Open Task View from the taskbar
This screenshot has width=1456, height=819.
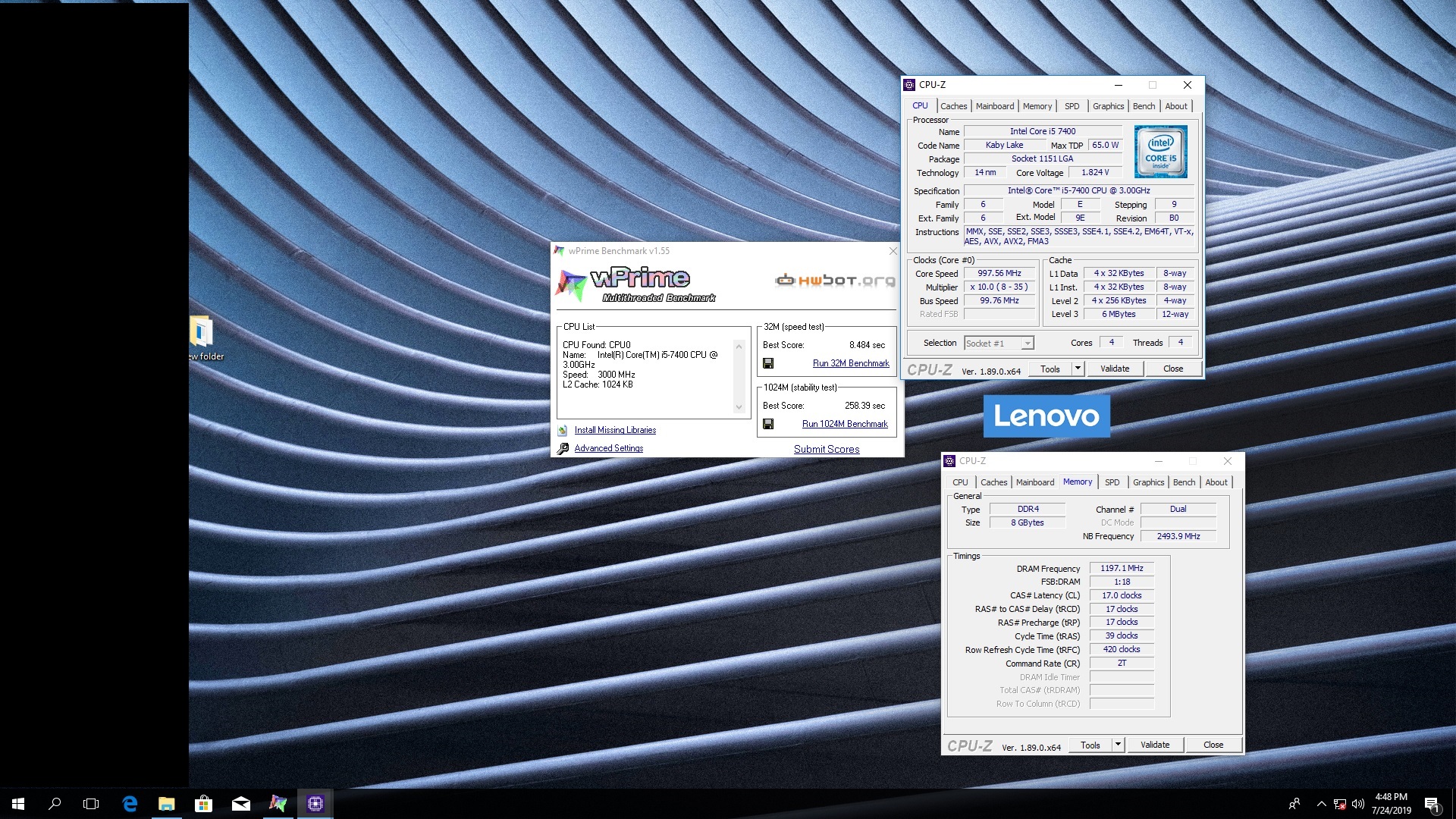91,804
